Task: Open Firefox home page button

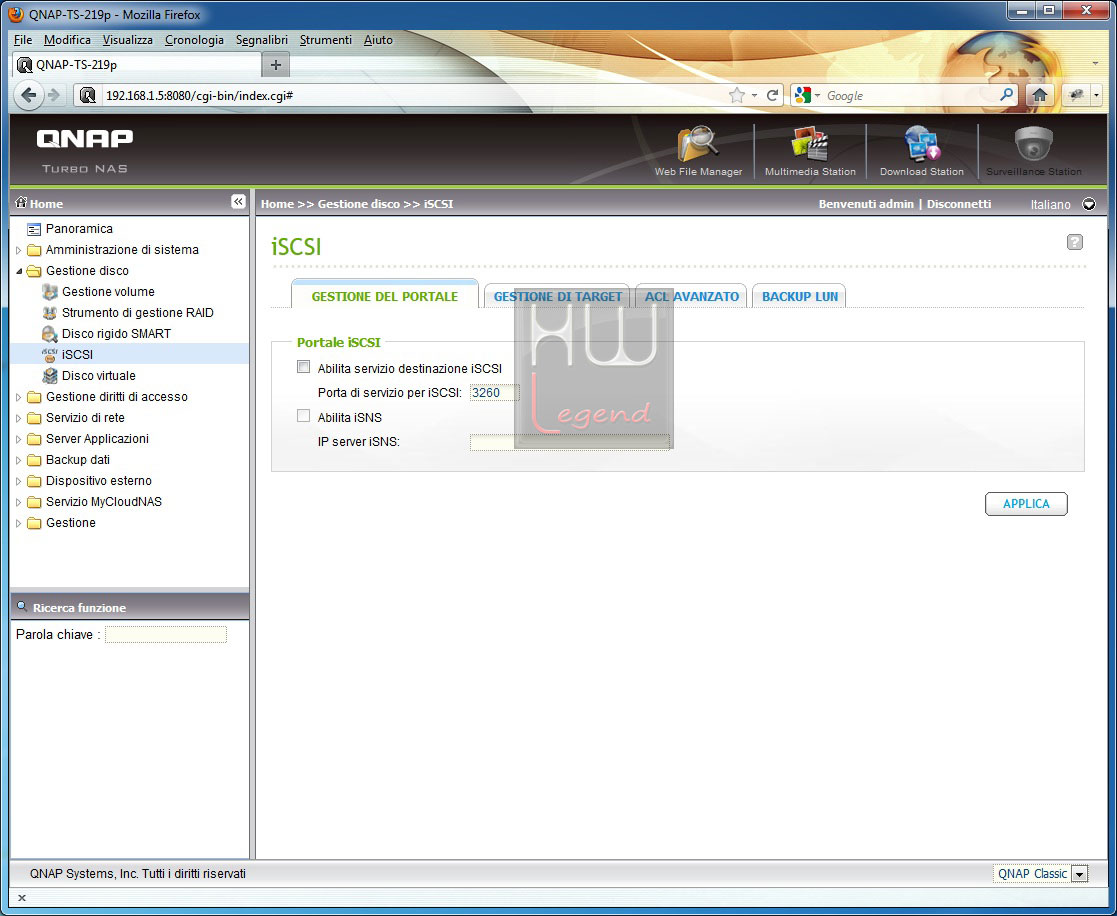Action: pyautogui.click(x=1040, y=95)
